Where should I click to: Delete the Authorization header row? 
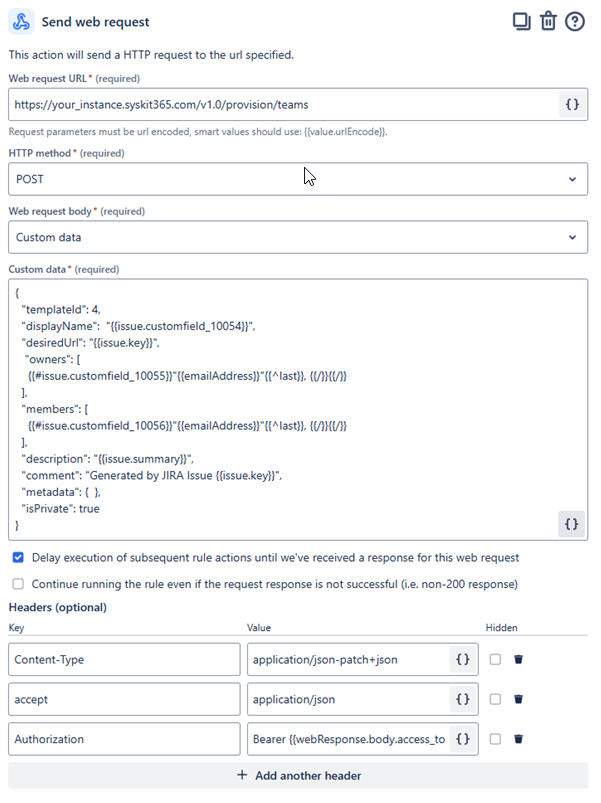[518, 740]
